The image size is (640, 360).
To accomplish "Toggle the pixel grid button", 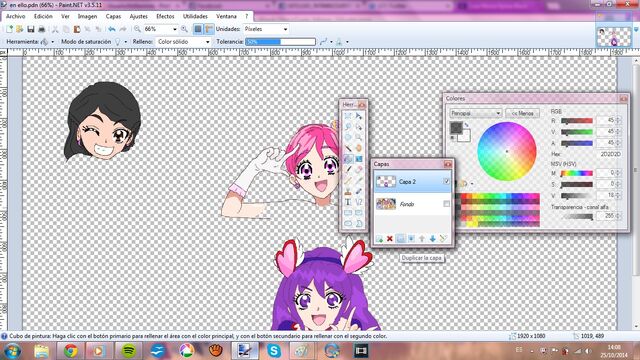I will (x=198, y=29).
